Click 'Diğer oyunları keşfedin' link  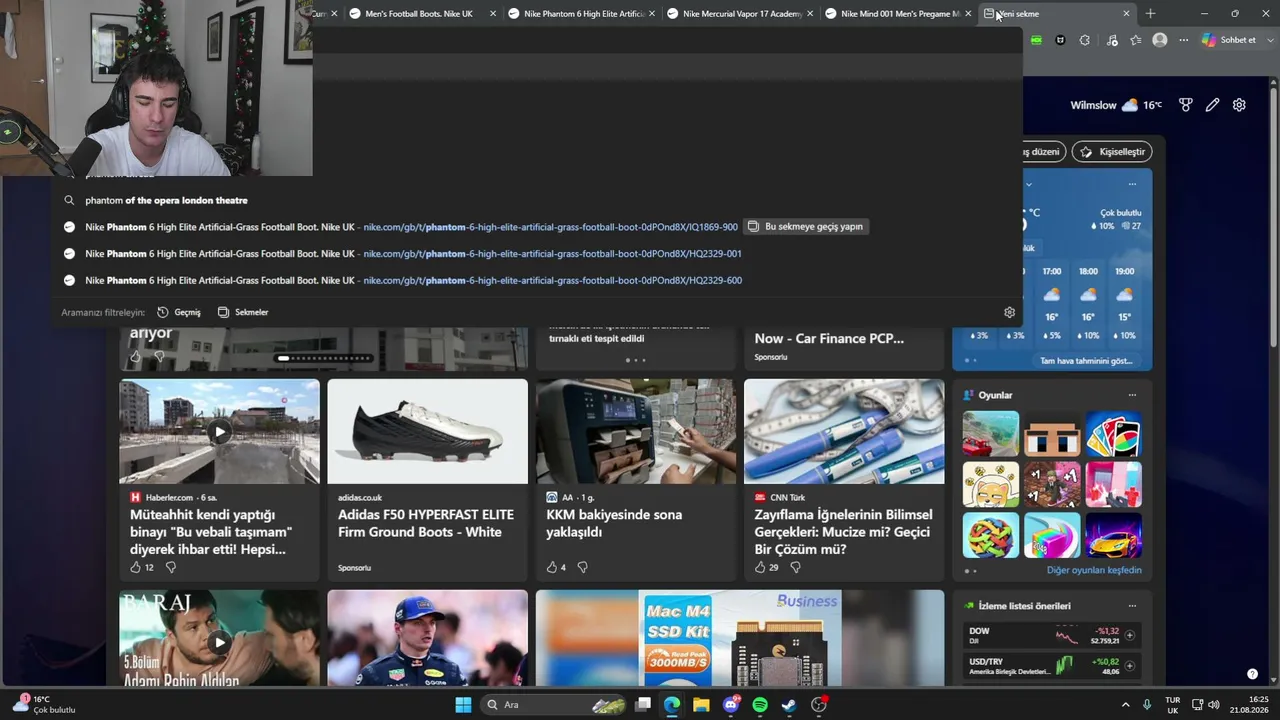point(1094,570)
